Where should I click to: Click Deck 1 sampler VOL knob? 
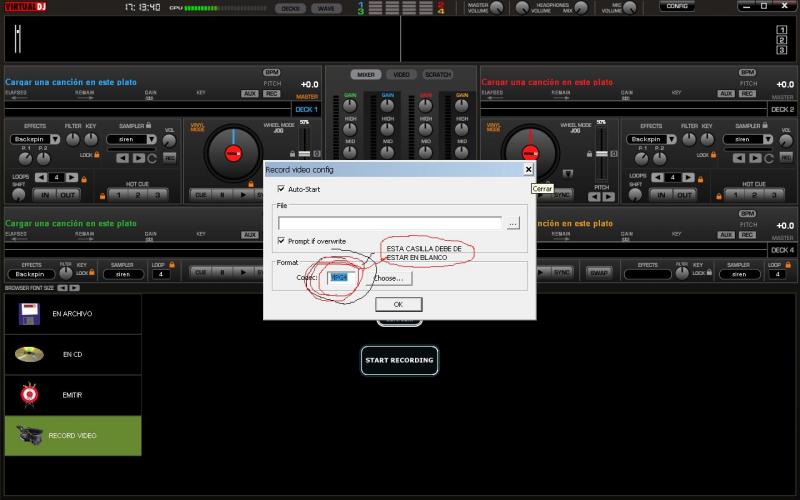(x=169, y=141)
